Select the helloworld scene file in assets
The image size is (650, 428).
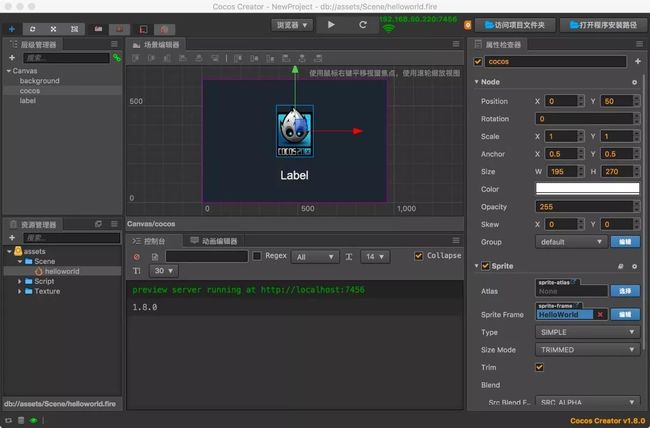(62, 271)
